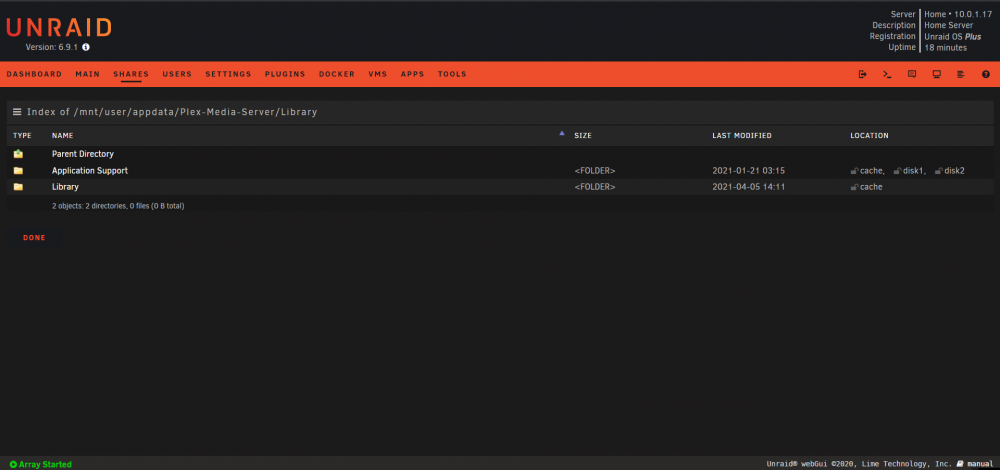Click the Parent Directory up-folder icon
The height and width of the screenshot is (470, 1000).
pos(18,154)
